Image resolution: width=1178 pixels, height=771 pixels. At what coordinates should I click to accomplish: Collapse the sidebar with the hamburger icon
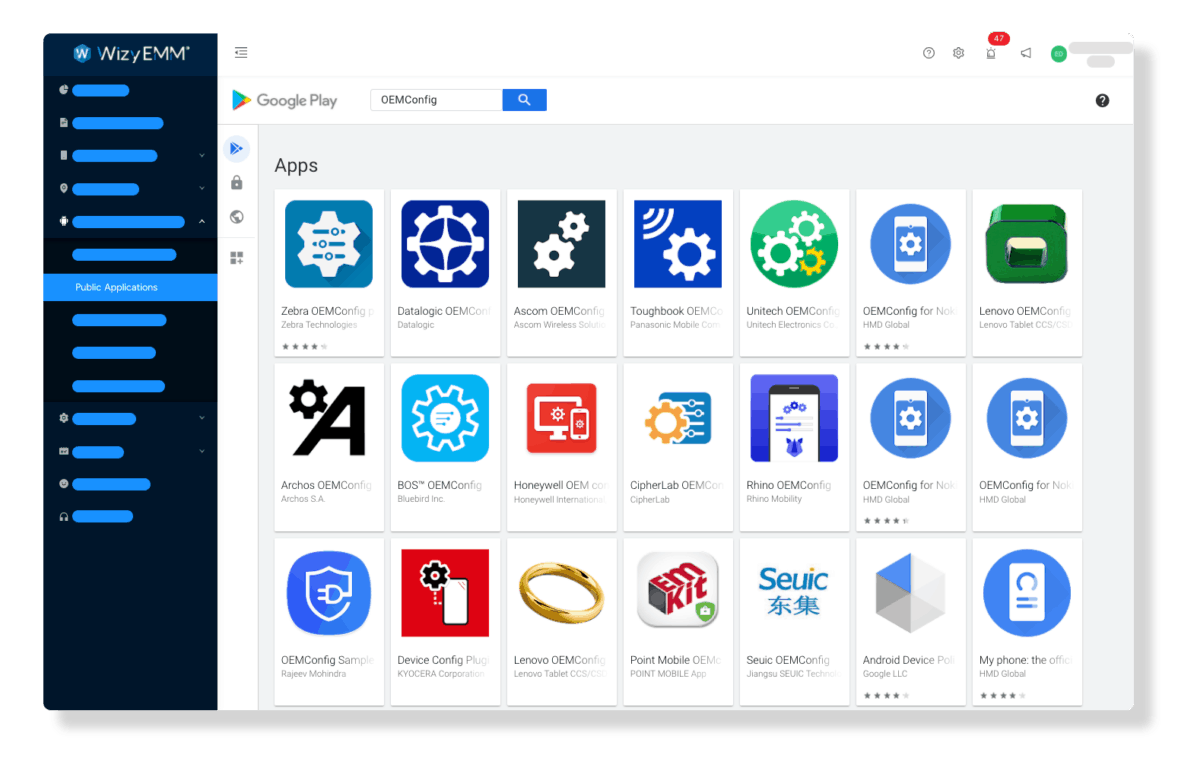pos(241,53)
